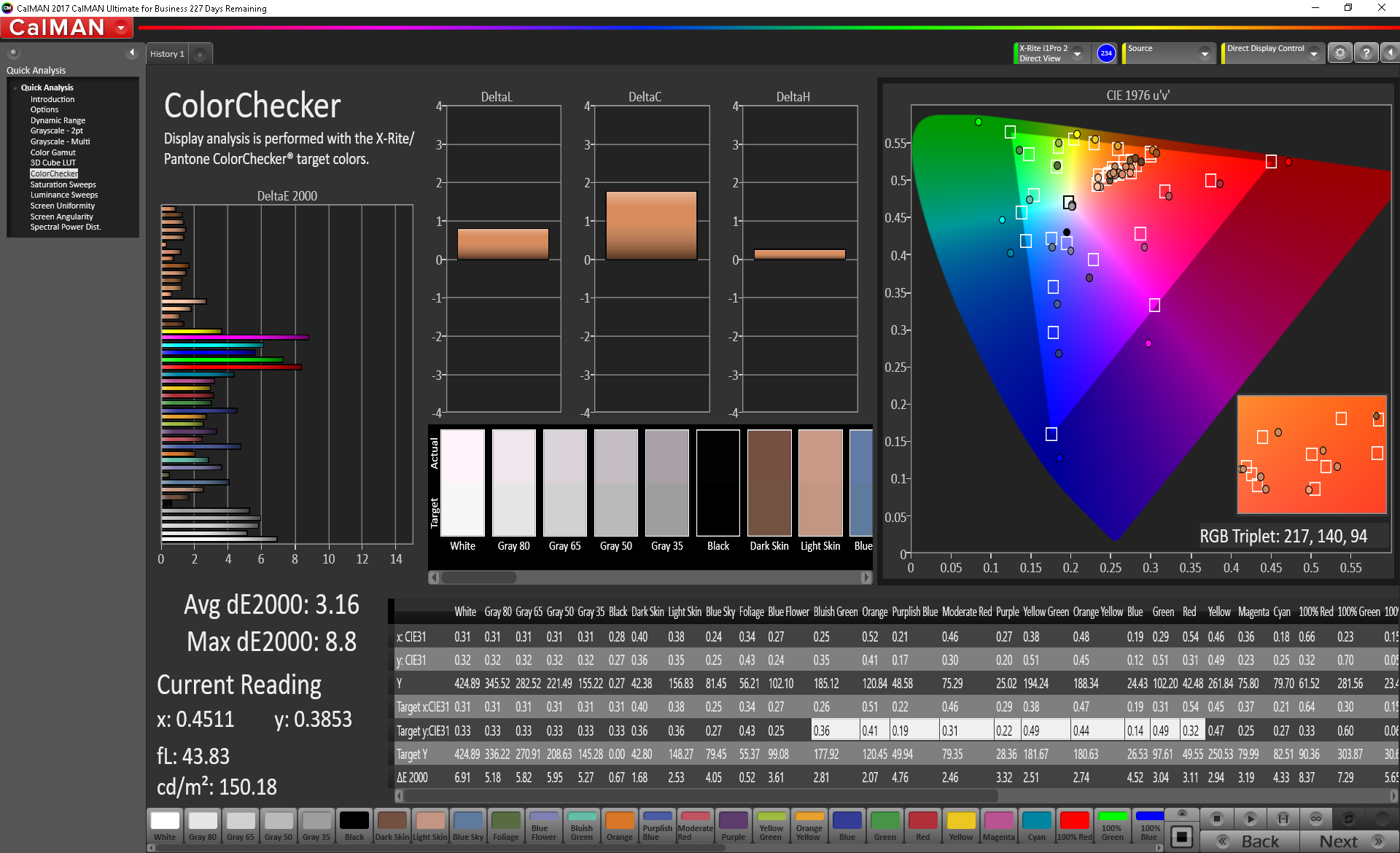Select the Purple pattern swatch
The height and width of the screenshot is (853, 1400).
[734, 826]
